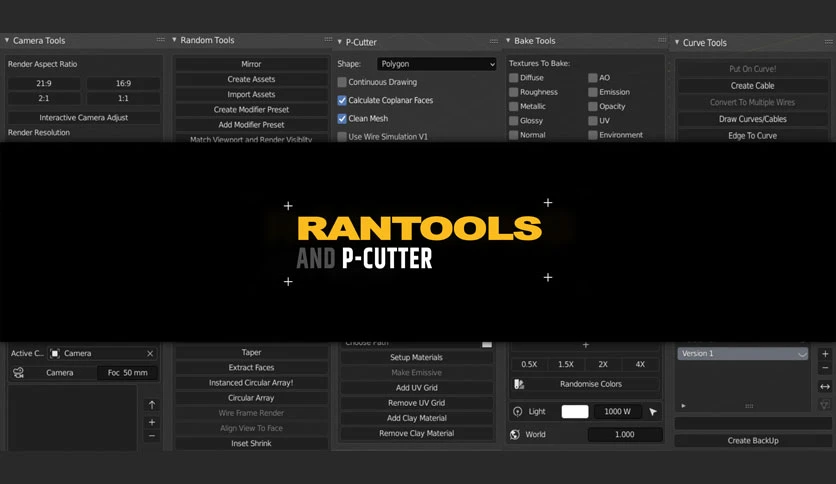Uncheck Calculate Coplanar Faces
Screen dimensions: 836x484
pos(342,100)
